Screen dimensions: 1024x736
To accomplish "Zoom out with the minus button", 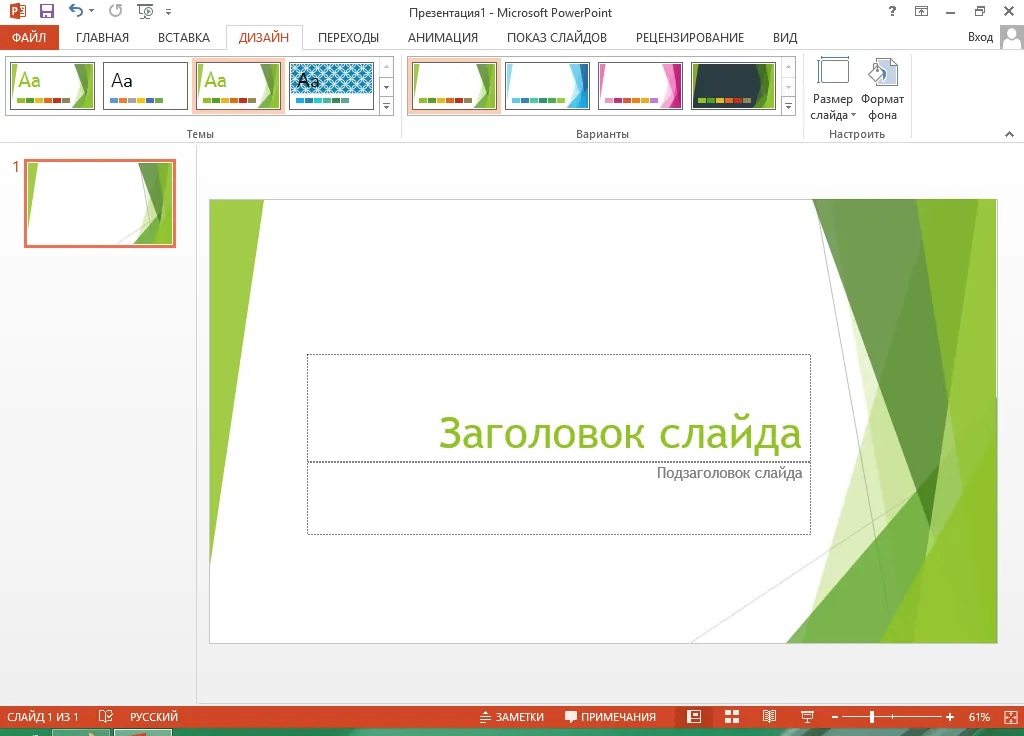I will tap(835, 717).
